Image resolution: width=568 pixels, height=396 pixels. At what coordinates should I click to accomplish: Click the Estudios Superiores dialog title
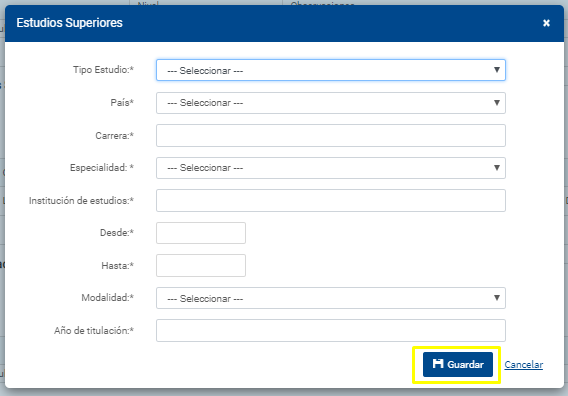point(70,23)
